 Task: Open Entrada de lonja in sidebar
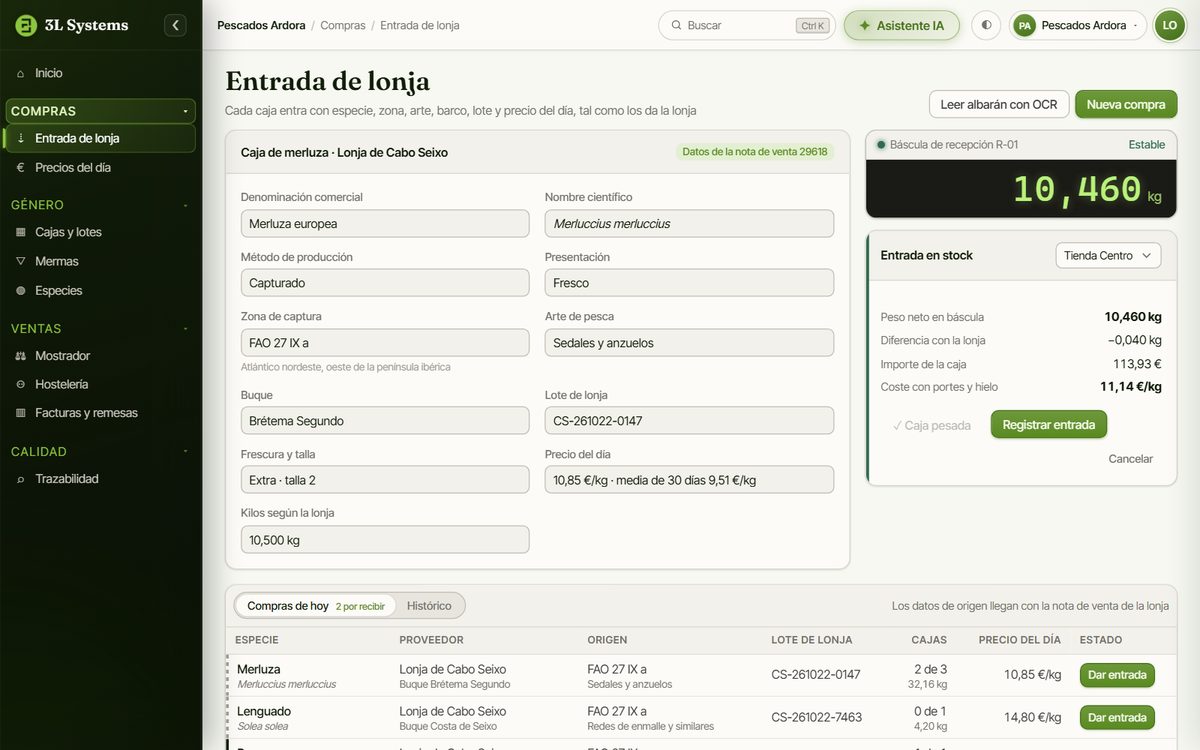point(100,138)
